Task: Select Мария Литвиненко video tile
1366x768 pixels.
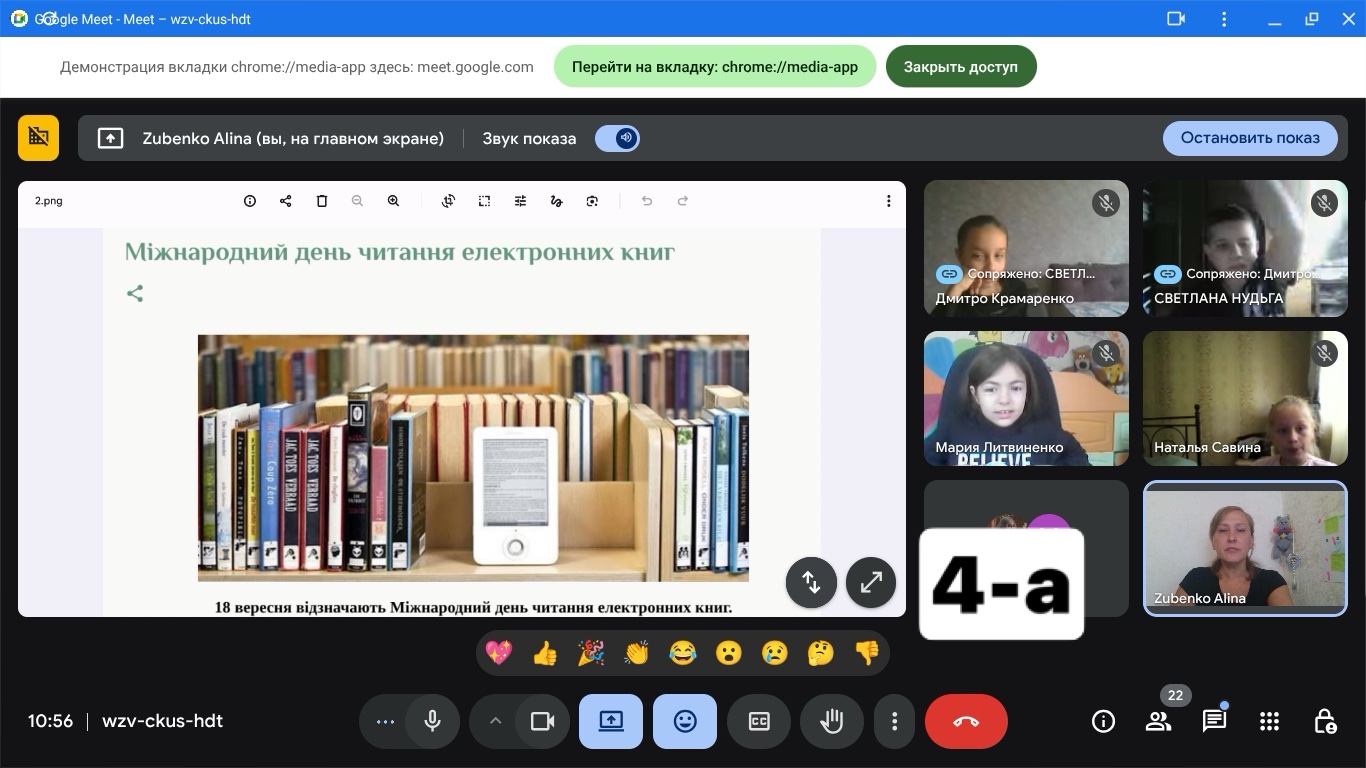Action: click(x=1026, y=398)
